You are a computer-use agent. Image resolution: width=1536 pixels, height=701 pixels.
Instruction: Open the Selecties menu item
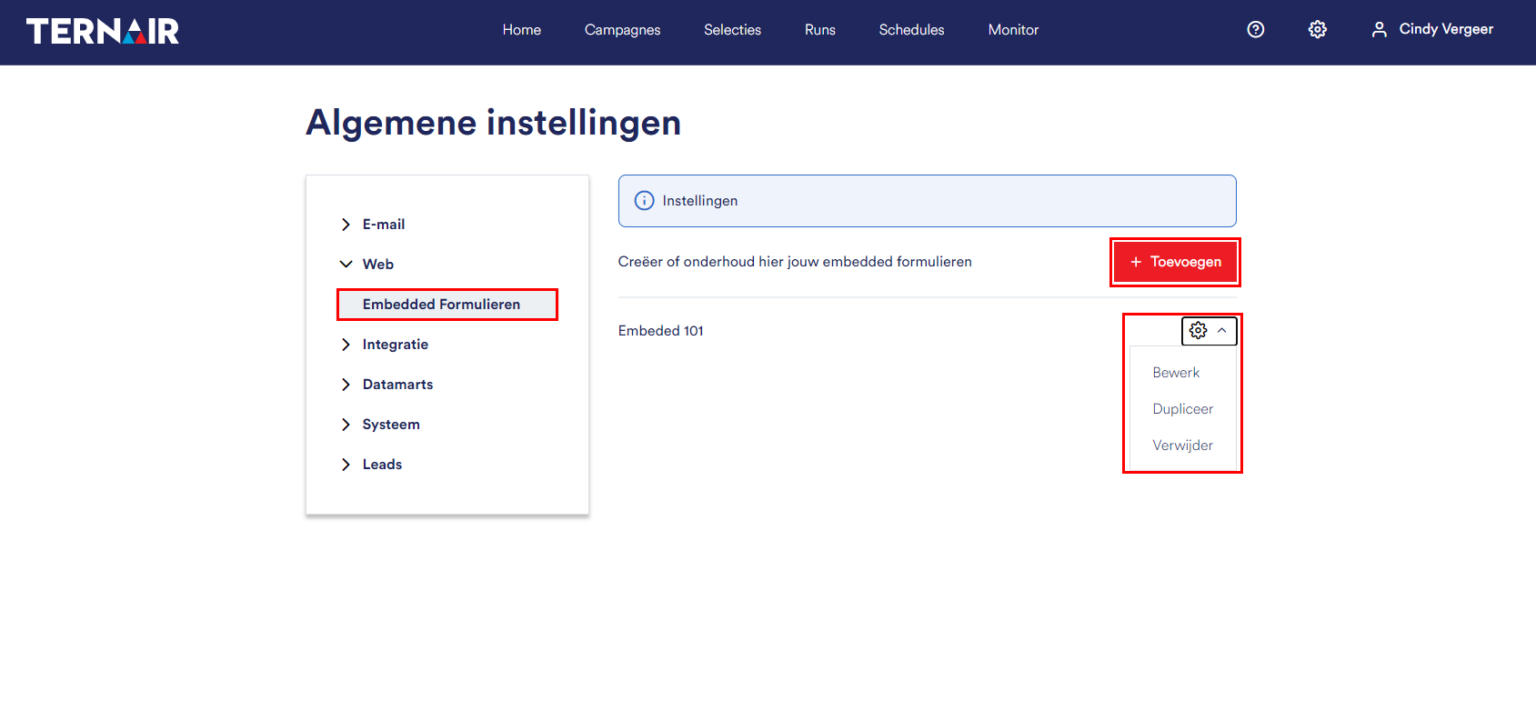(732, 30)
